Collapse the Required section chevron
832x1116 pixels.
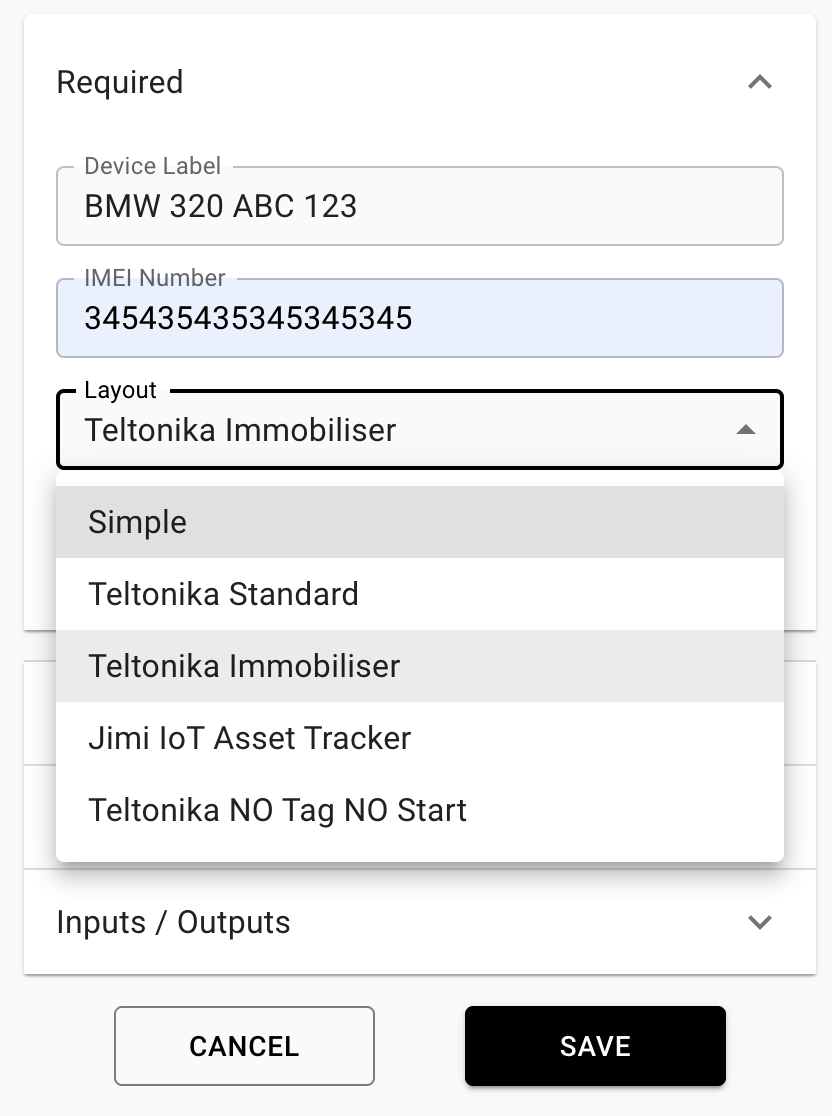tap(760, 82)
